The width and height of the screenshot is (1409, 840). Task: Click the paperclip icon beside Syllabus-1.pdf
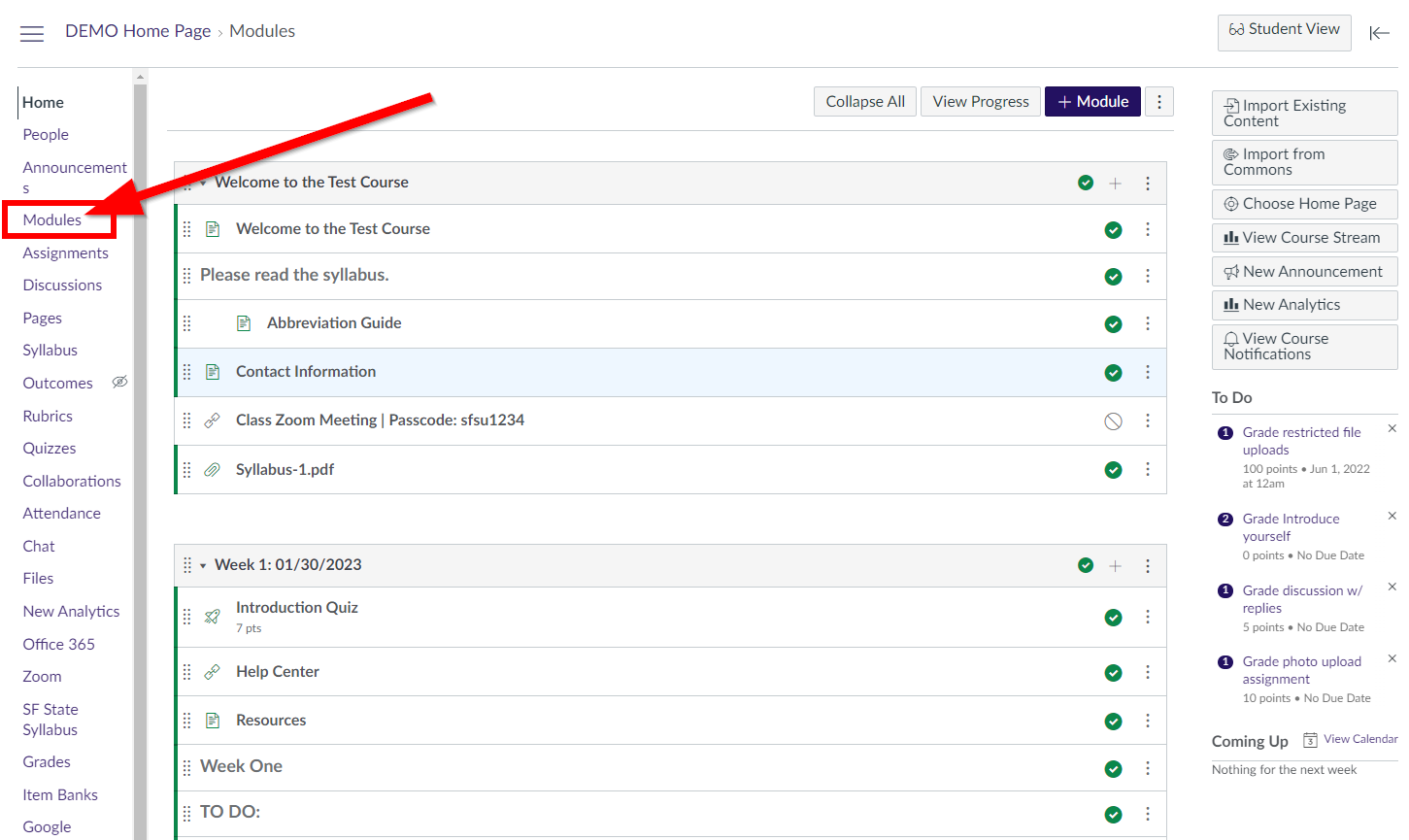[x=212, y=470]
